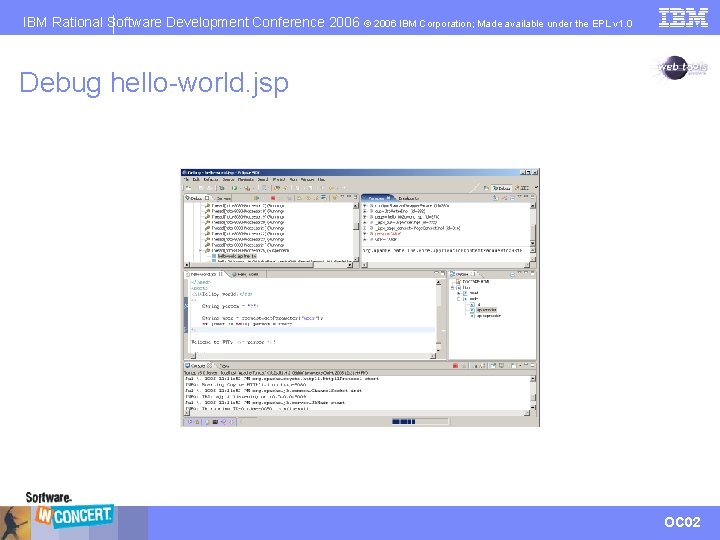
Task: Click the Variables view detail pane text
Action: click(x=443, y=251)
